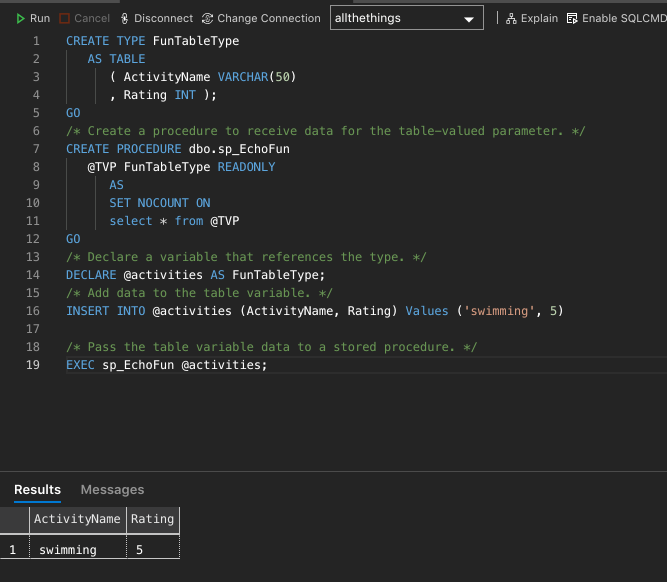The height and width of the screenshot is (582, 667).
Task: Click 'VARCHAR' on line 3
Action: pos(243,77)
